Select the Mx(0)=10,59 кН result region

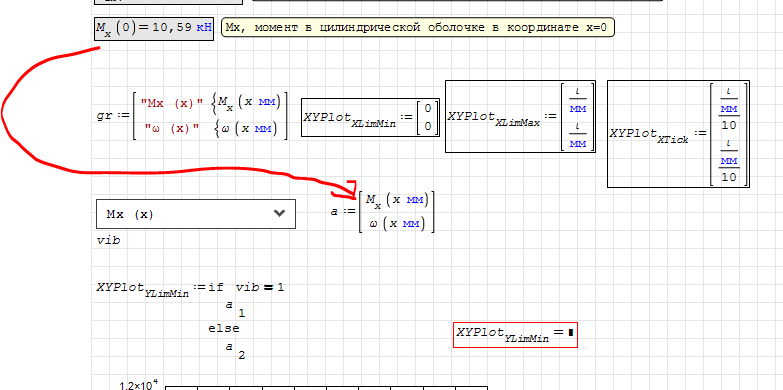coord(154,28)
